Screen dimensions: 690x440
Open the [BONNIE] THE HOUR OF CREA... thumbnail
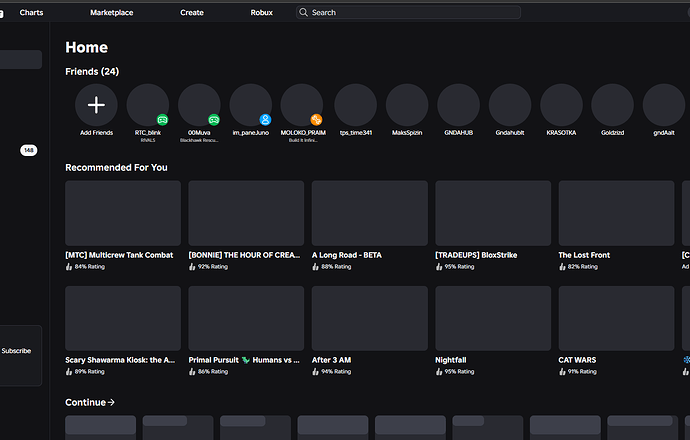pos(246,213)
